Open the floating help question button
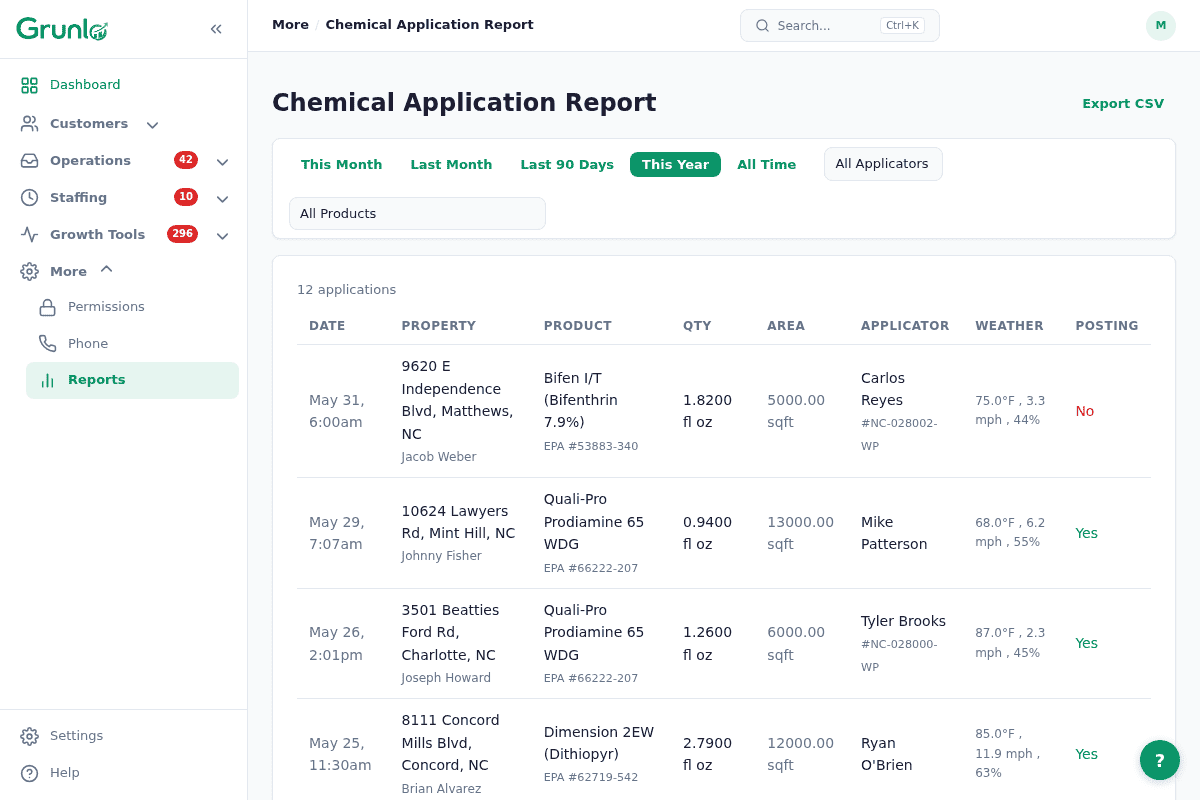1200x800 pixels. coord(1160,760)
